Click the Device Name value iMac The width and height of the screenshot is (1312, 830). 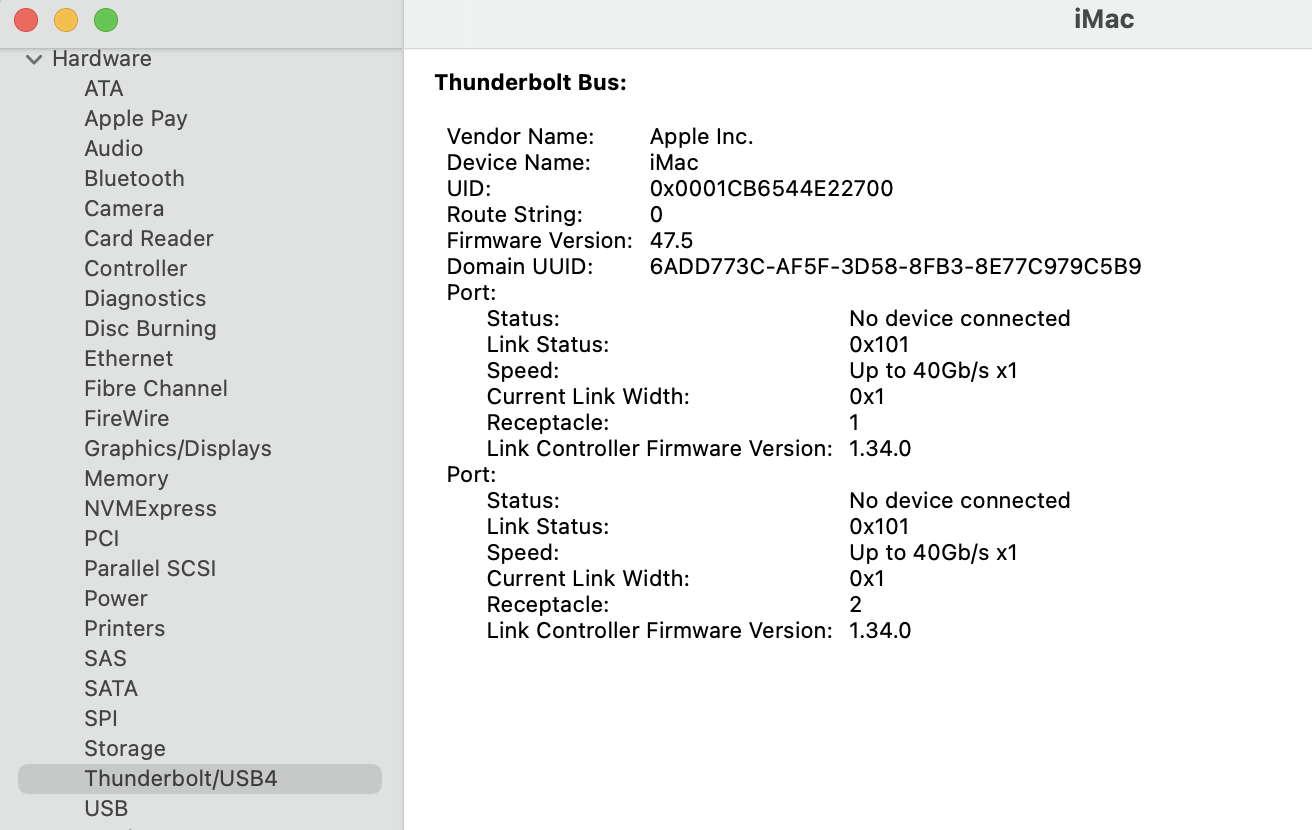click(x=674, y=163)
